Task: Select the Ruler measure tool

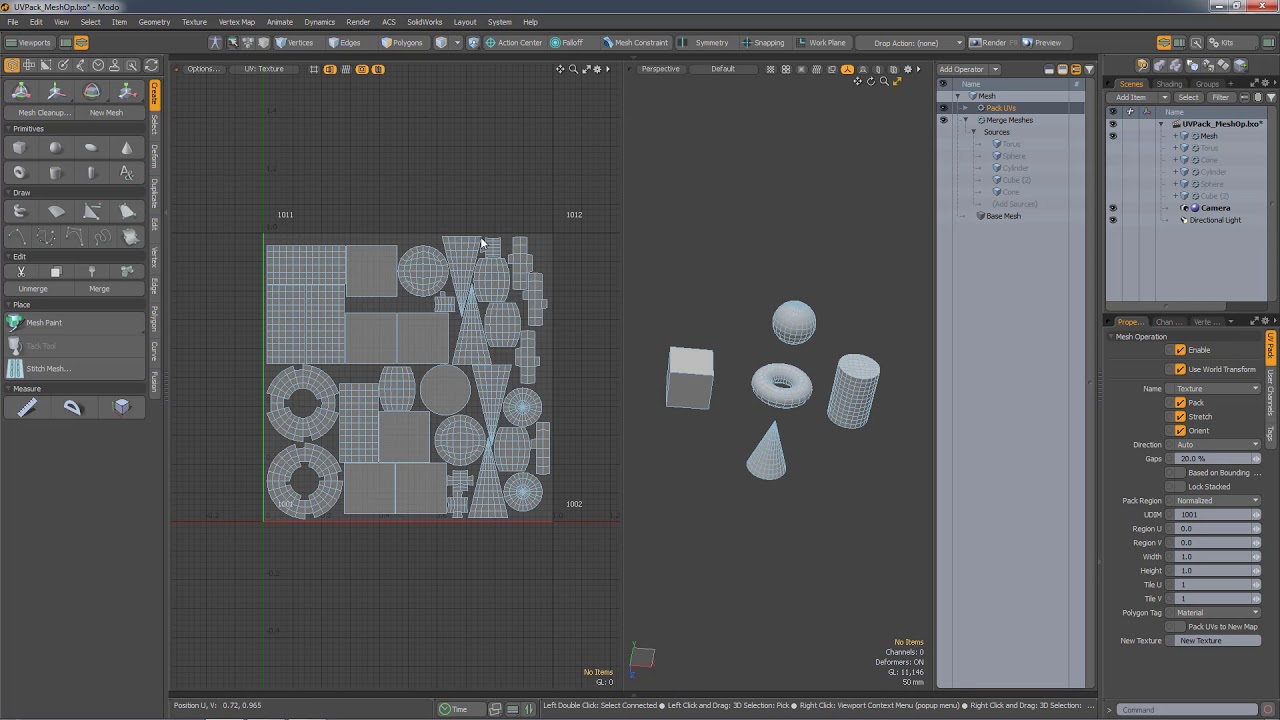Action: (x=27, y=407)
